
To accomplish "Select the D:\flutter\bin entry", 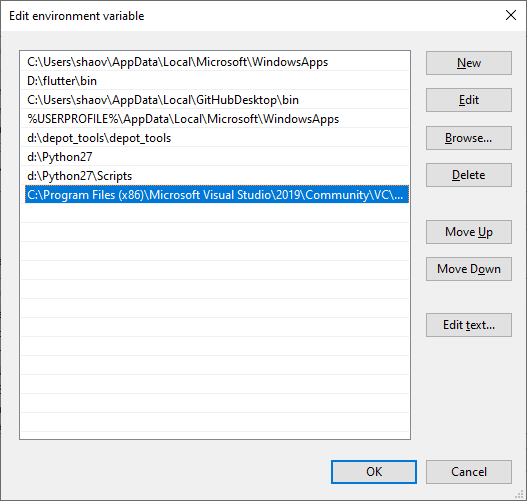I will 217,81.
